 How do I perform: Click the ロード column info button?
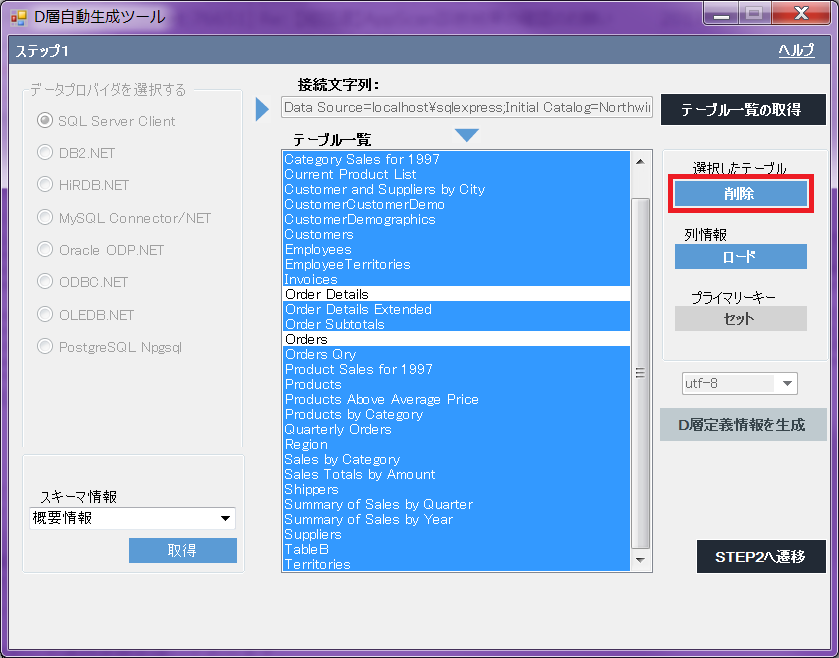(x=740, y=257)
